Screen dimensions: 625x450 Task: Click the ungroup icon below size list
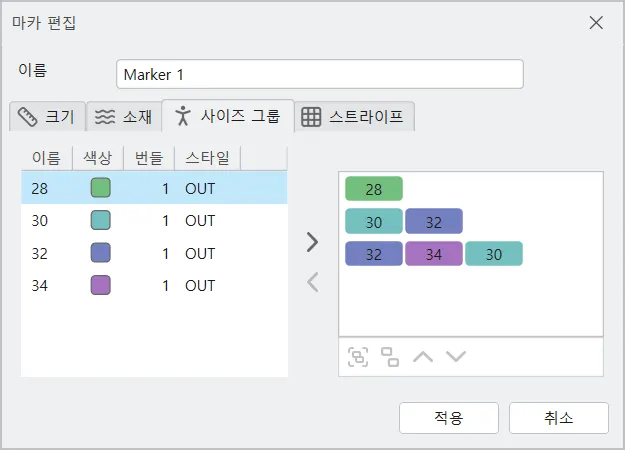pos(389,357)
